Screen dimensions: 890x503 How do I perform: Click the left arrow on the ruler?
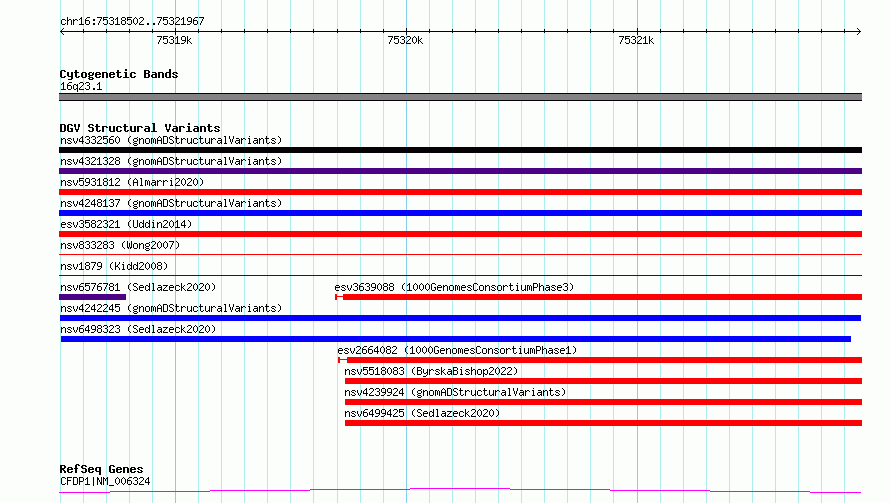tap(62, 31)
